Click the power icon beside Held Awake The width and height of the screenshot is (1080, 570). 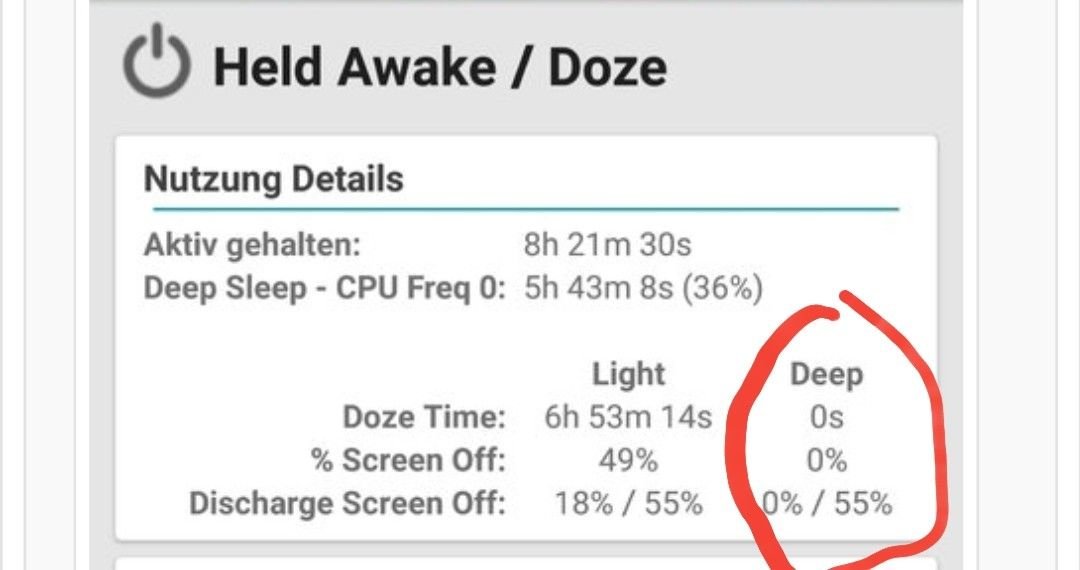coord(157,61)
